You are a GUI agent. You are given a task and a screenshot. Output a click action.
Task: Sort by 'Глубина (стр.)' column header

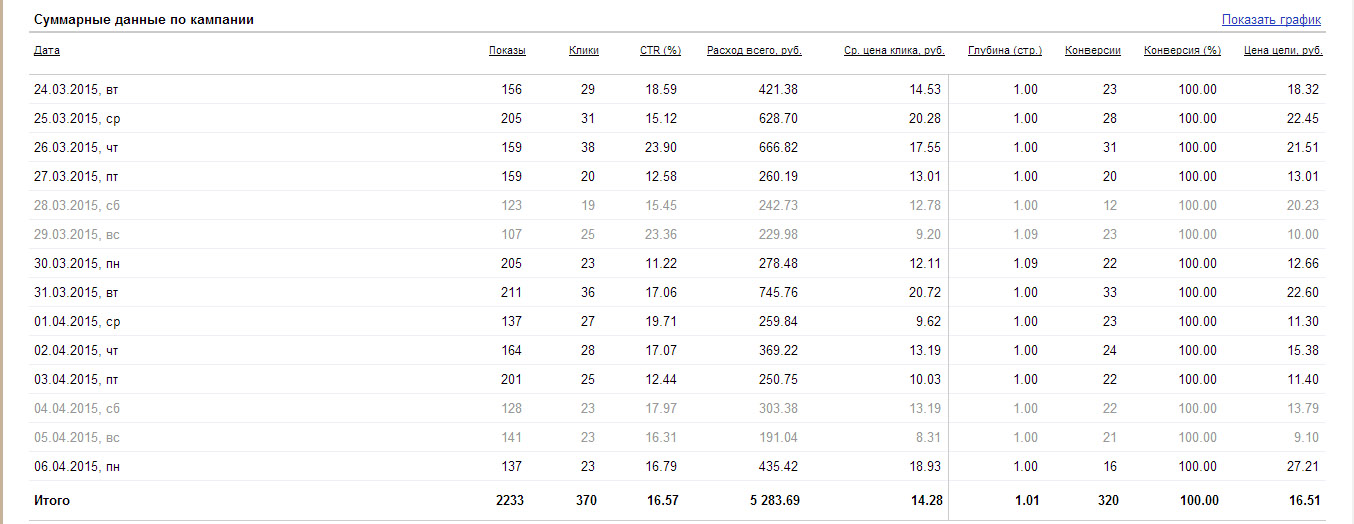(1005, 50)
